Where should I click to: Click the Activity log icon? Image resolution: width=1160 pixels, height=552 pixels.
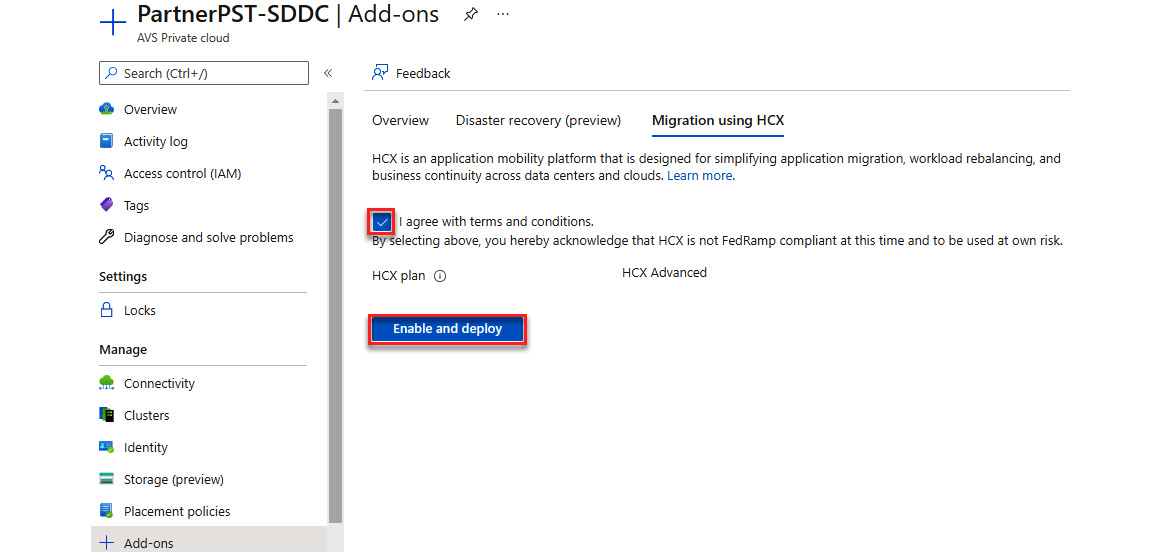point(107,141)
